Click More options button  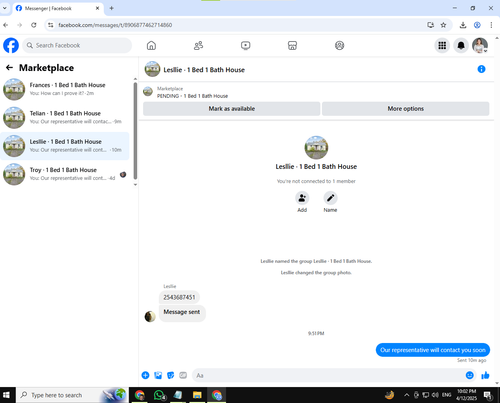(x=406, y=109)
